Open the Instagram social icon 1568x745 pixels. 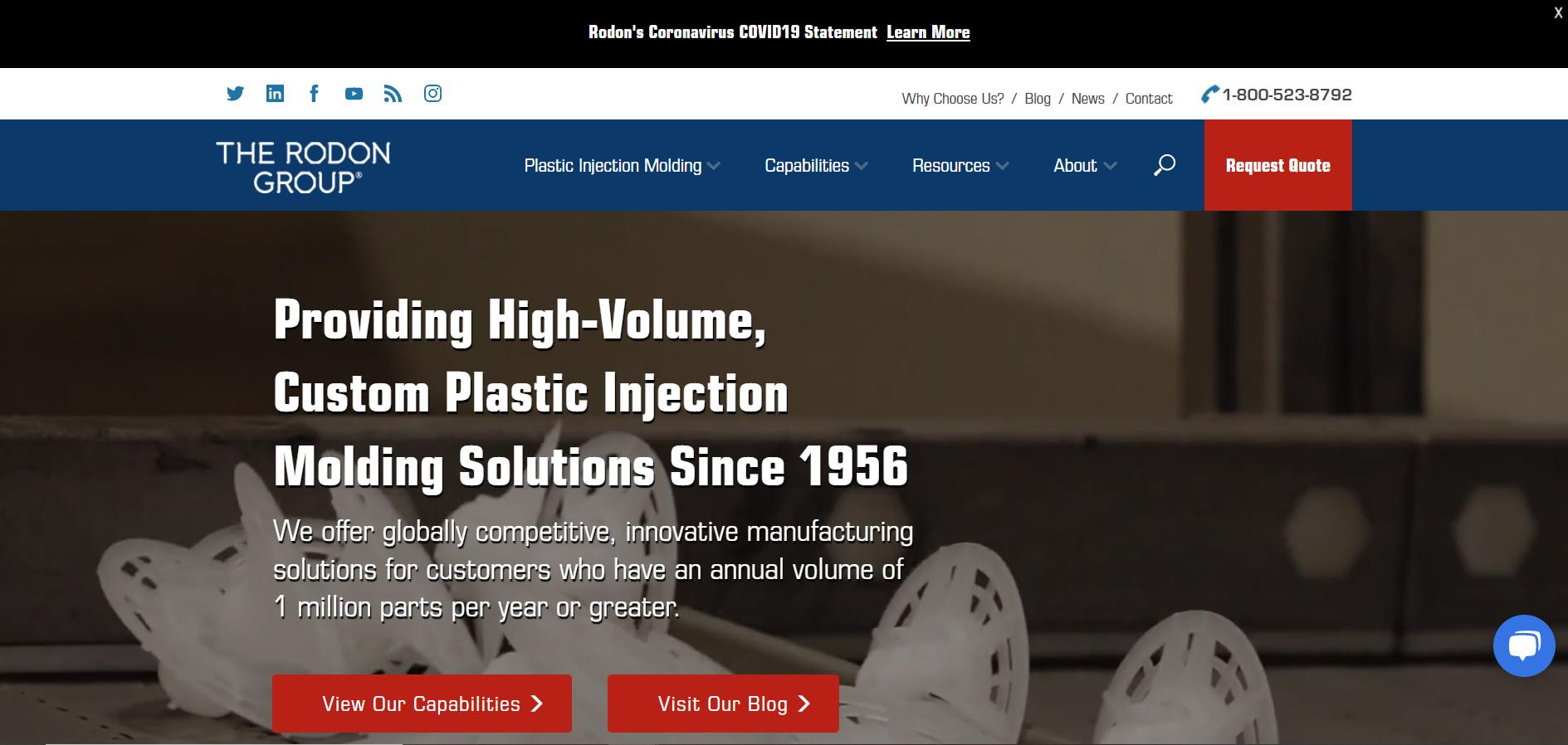[x=432, y=94]
